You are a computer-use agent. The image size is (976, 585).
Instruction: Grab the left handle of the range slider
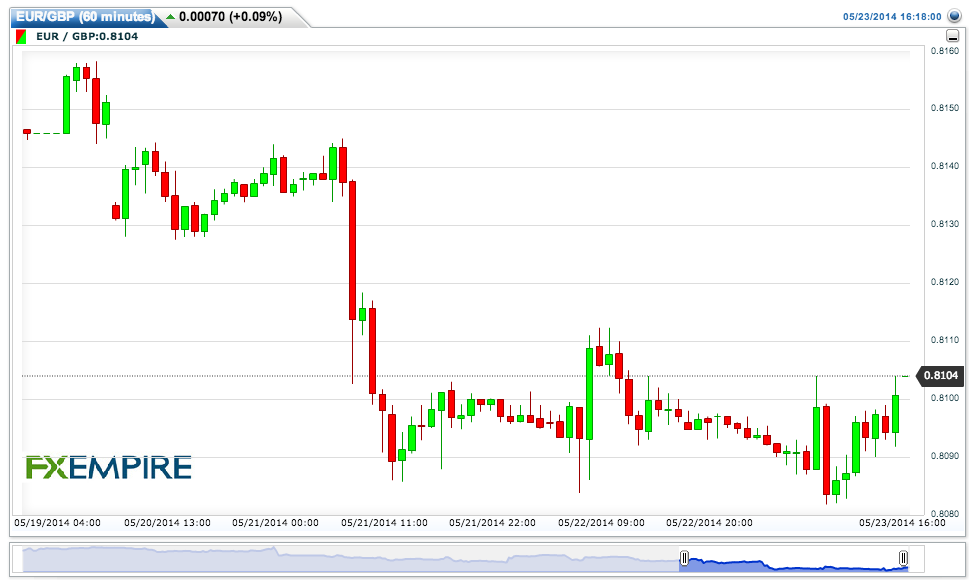point(684,558)
